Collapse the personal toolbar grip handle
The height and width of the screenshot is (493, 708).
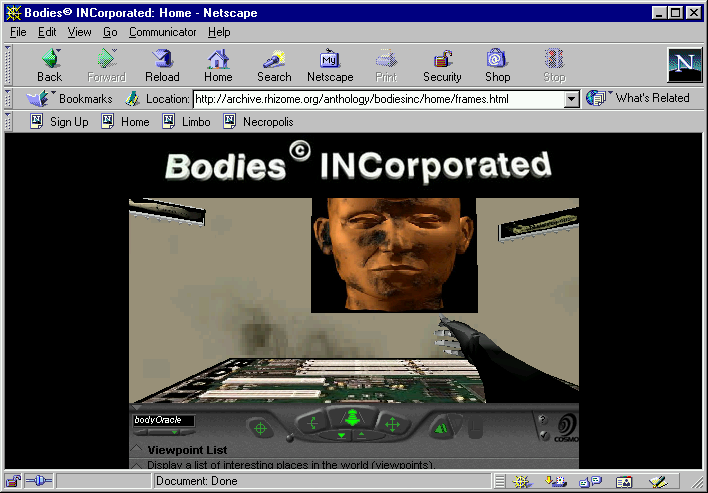tap(8, 121)
